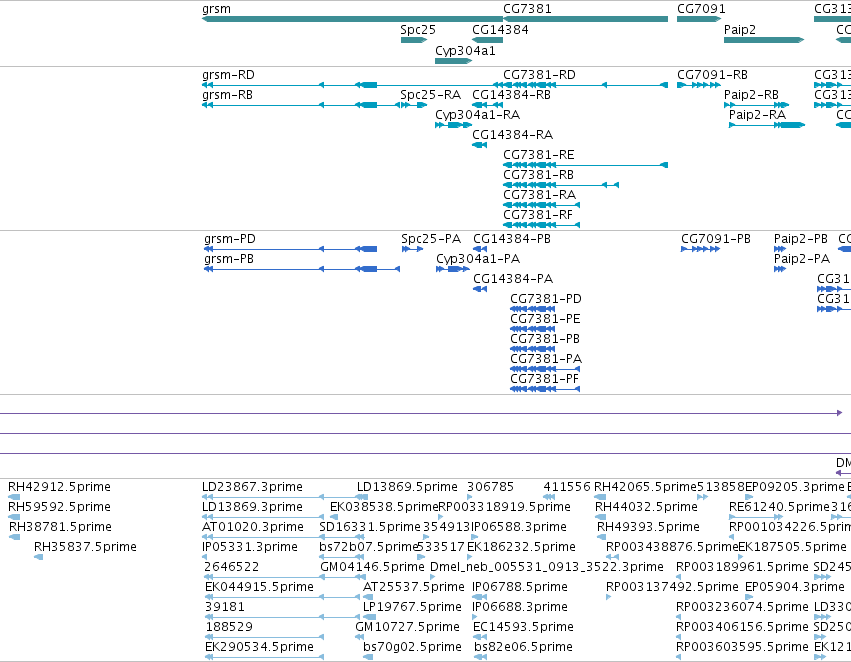This screenshot has height=662, width=851.
Task: Open protein label Paip2-PA
Action: coord(802,259)
